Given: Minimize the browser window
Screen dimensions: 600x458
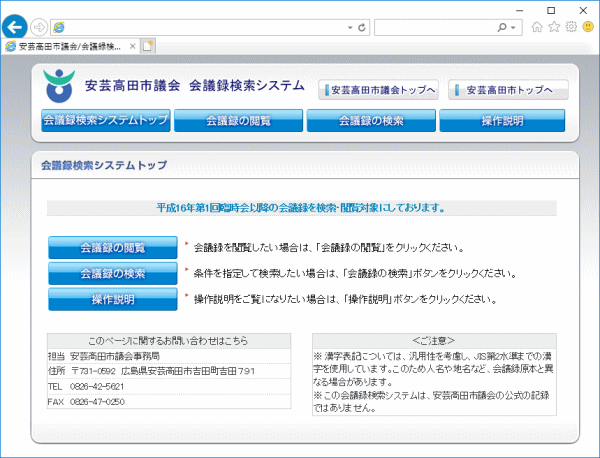Looking at the screenshot, I should [x=519, y=11].
